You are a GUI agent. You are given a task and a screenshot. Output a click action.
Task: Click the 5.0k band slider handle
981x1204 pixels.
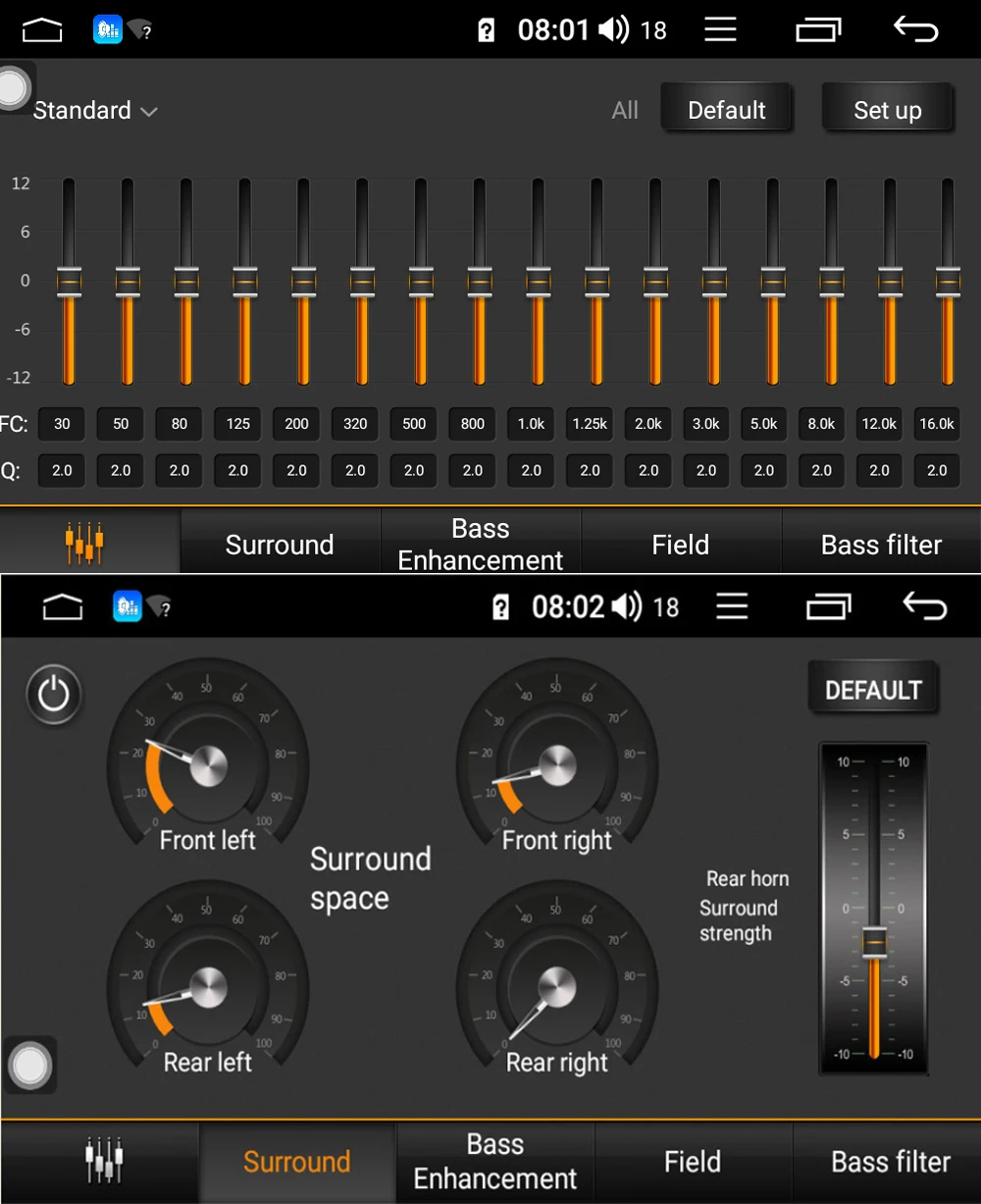(772, 283)
